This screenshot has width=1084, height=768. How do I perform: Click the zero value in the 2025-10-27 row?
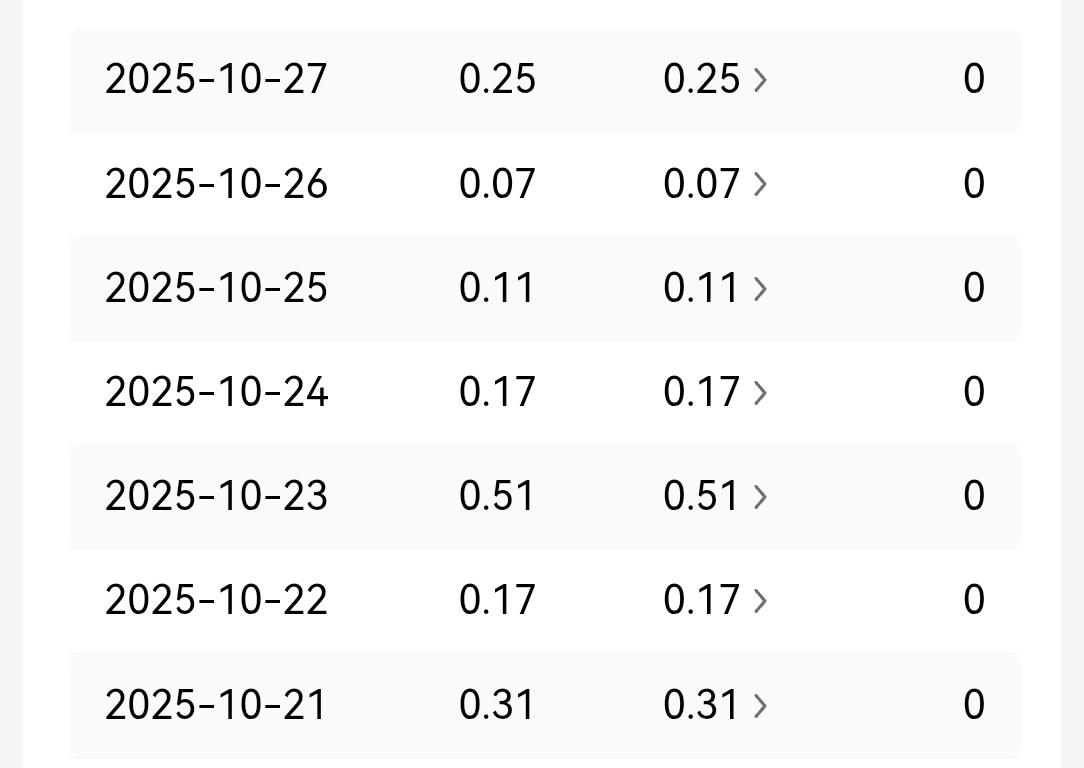tap(974, 80)
